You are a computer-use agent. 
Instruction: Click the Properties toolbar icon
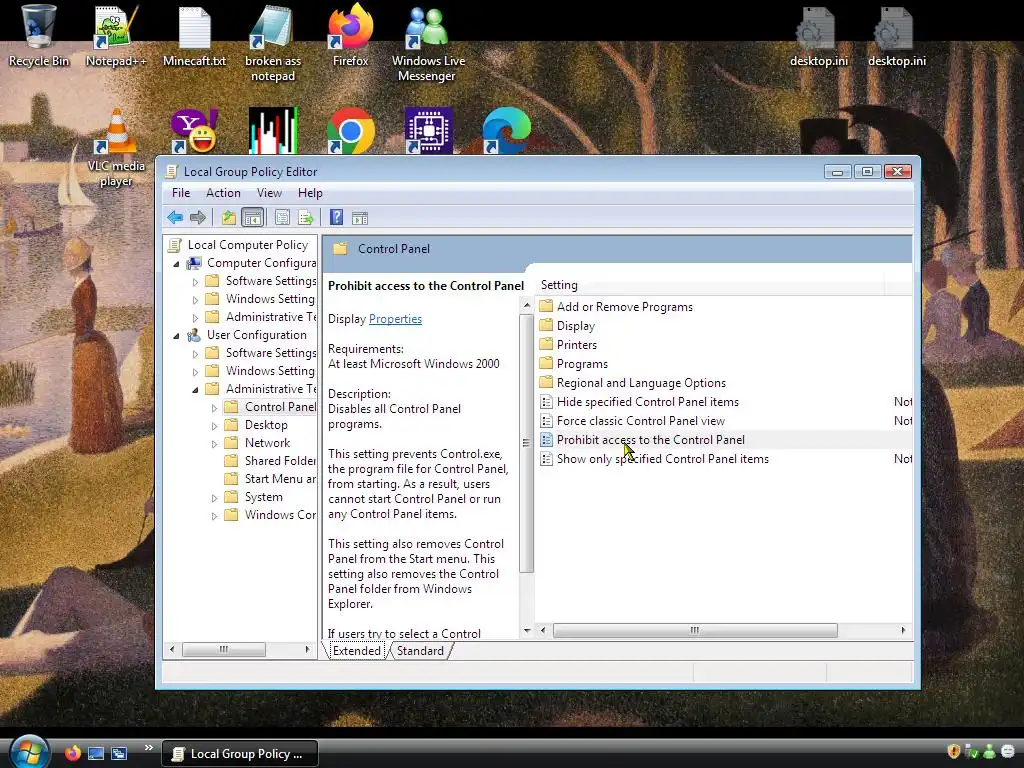click(282, 217)
